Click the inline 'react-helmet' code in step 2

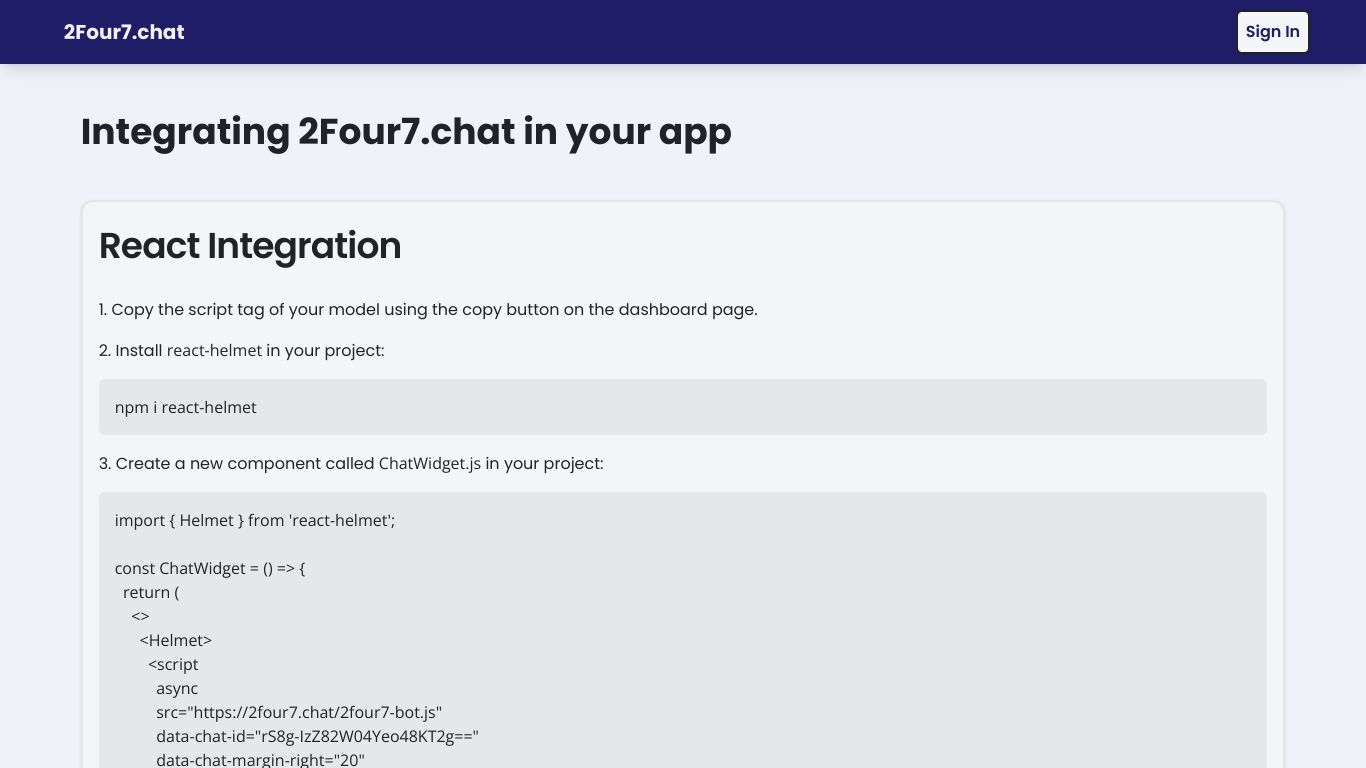pos(214,351)
